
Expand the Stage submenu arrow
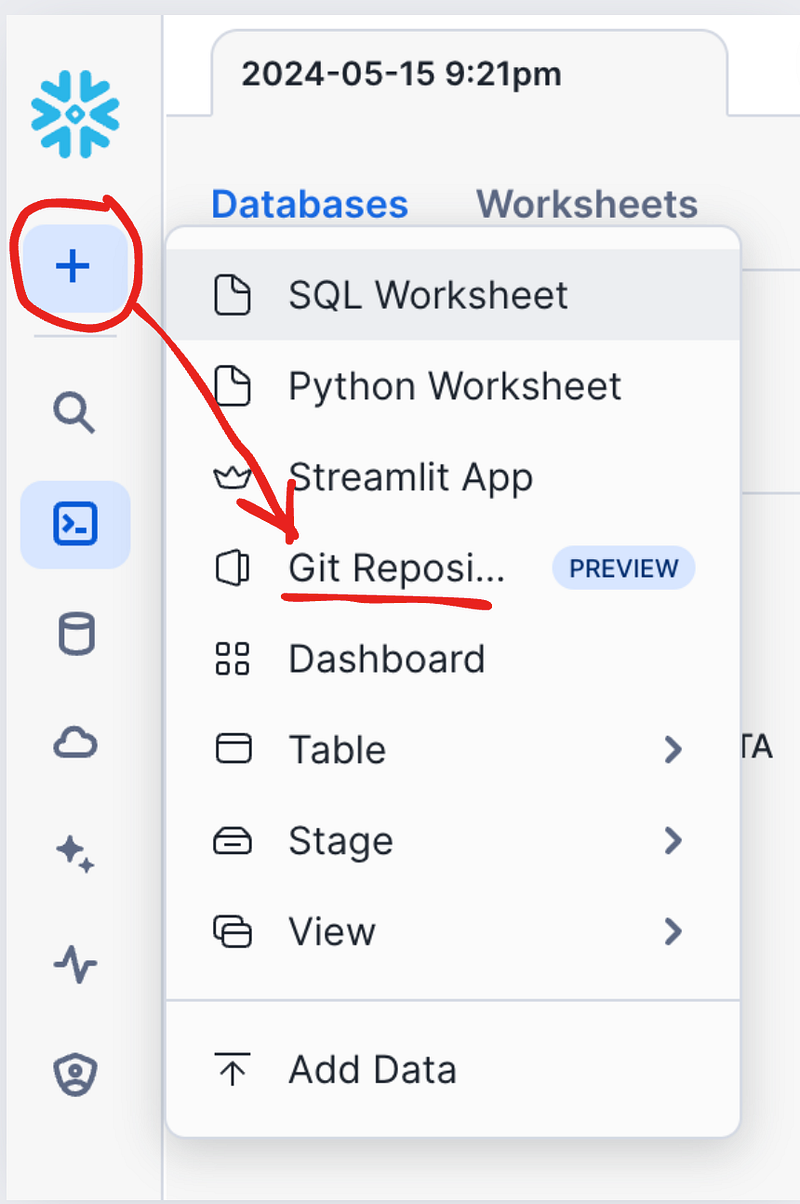point(673,841)
